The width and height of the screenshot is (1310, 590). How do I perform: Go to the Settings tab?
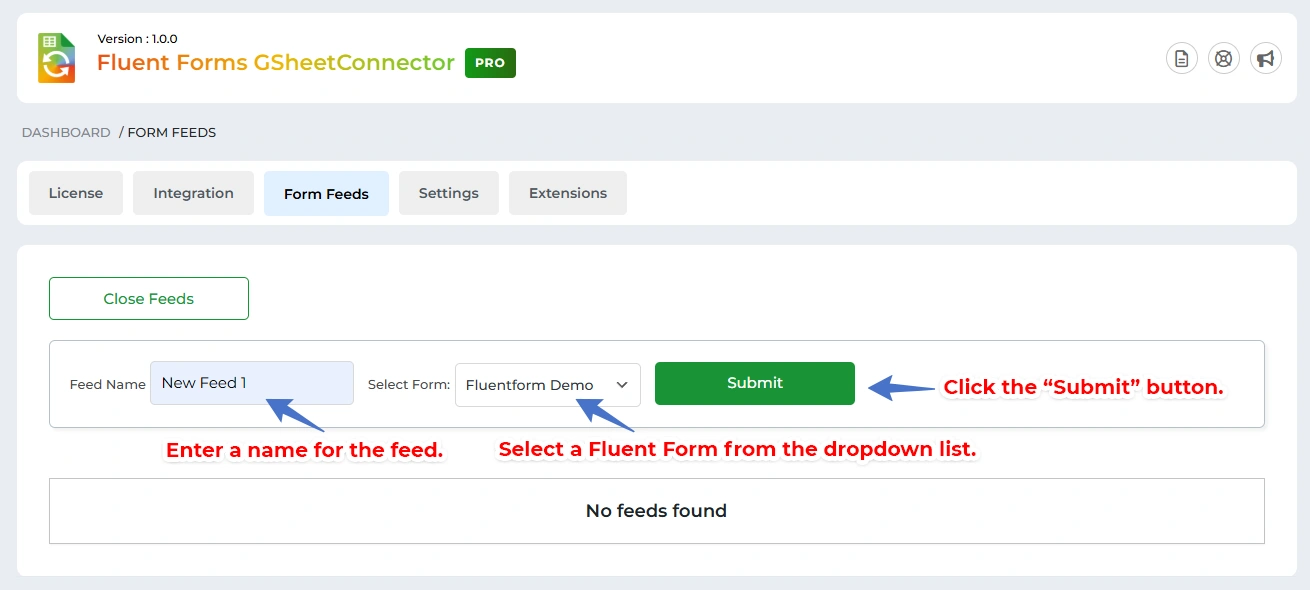[x=448, y=193]
